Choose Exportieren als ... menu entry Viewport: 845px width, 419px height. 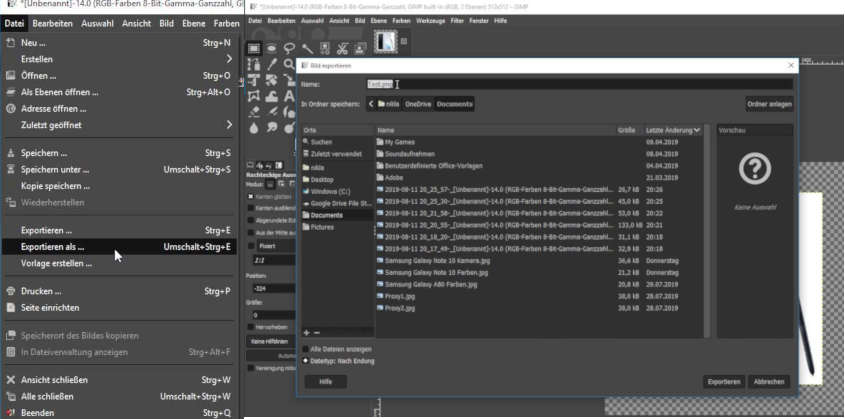coord(119,247)
